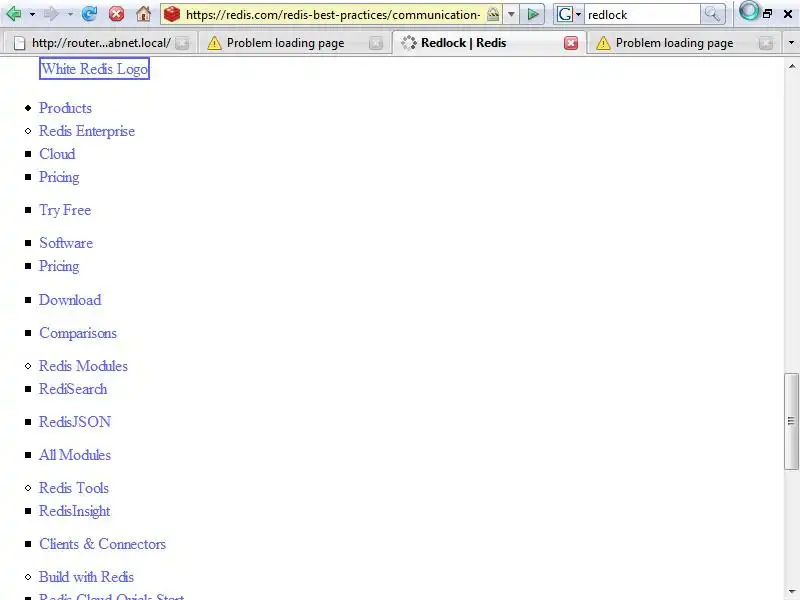800x600 pixels.
Task: Go back with the green back arrow
Action: 14,14
